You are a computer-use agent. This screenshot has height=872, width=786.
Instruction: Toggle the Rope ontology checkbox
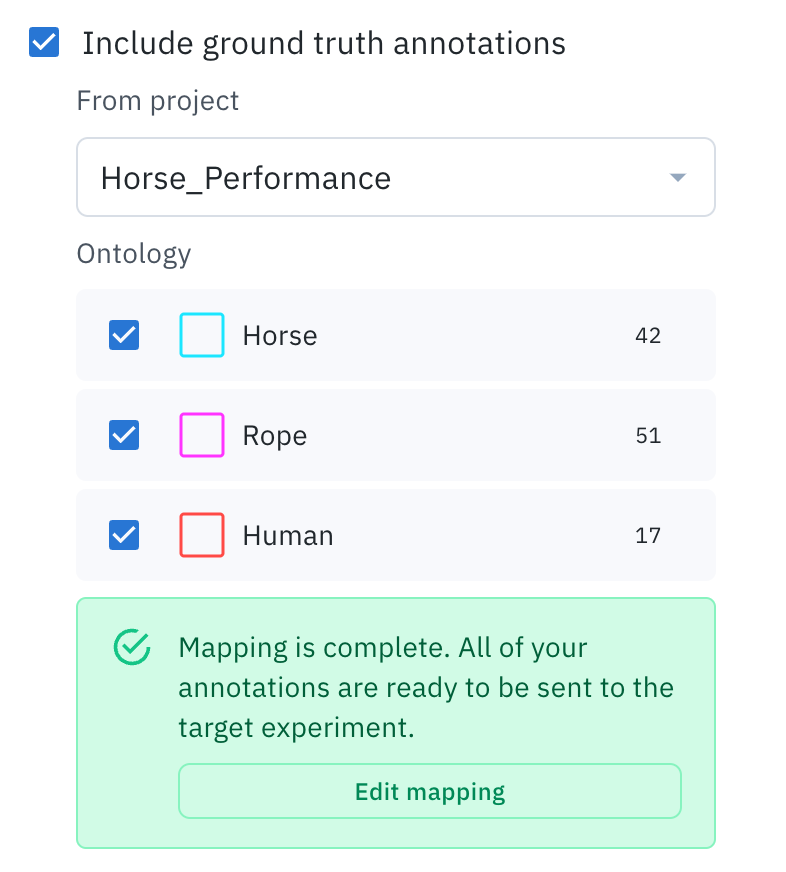[124, 435]
